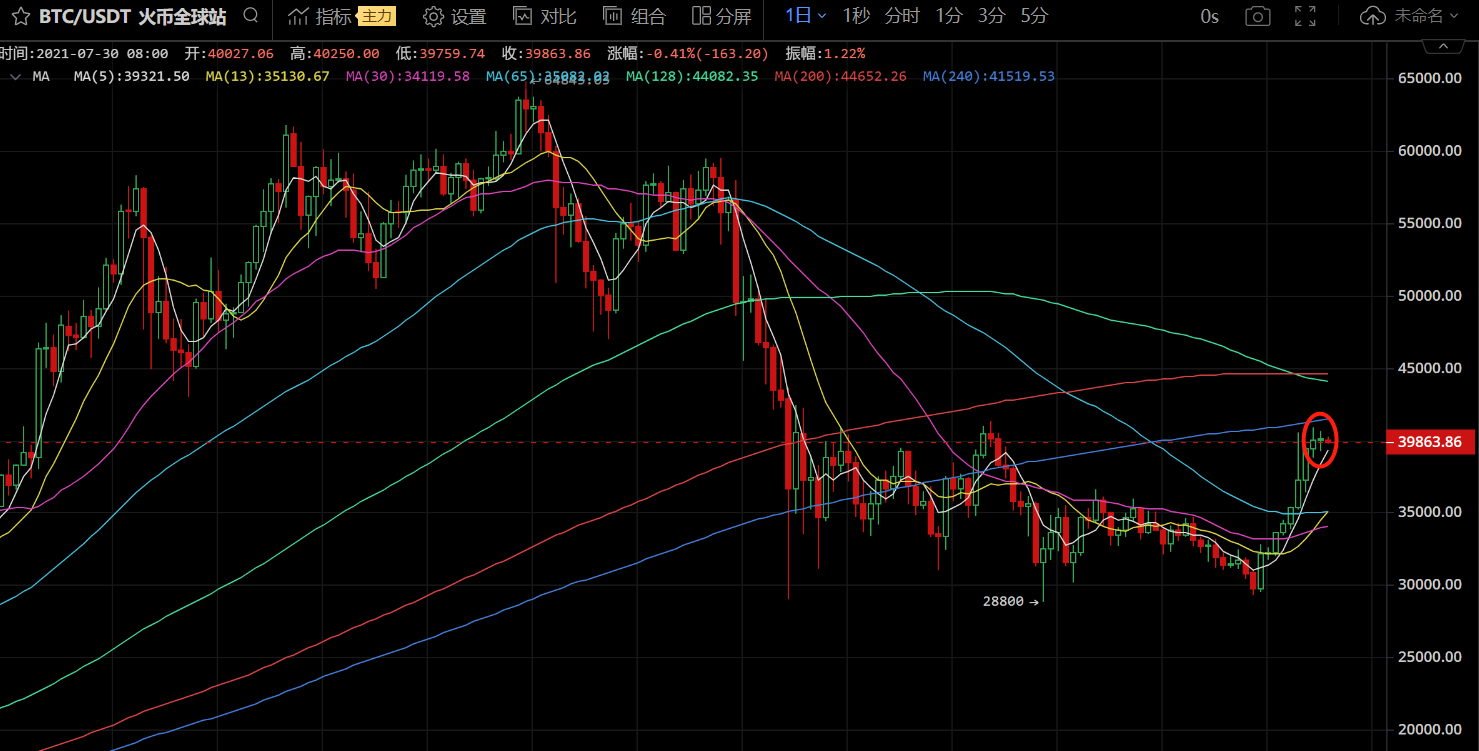The height and width of the screenshot is (751, 1479).
Task: Click the BTC/USDT 火币全球站 symbol title
Action: (132, 16)
